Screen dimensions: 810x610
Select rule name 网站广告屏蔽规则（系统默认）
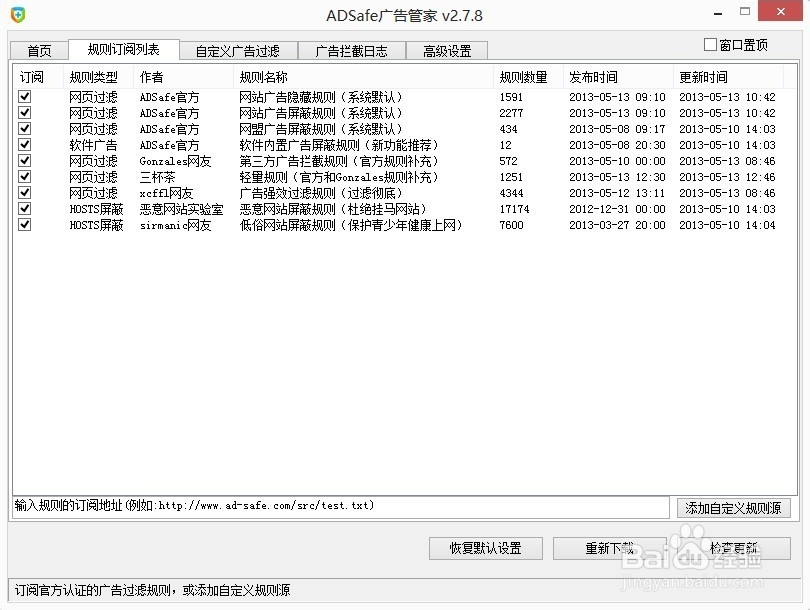[x=321, y=113]
